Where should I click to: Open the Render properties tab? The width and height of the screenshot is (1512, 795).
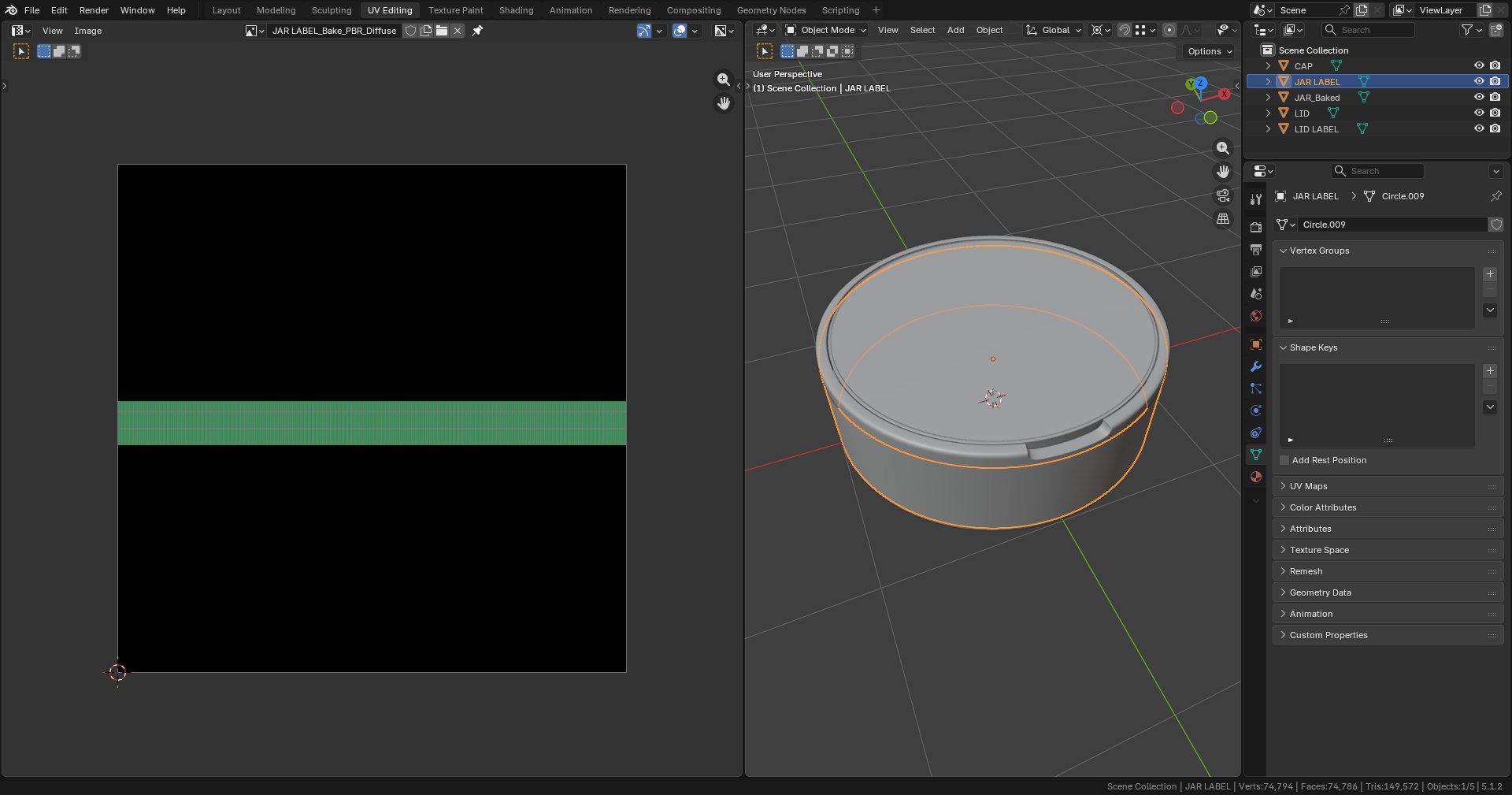click(x=1255, y=227)
